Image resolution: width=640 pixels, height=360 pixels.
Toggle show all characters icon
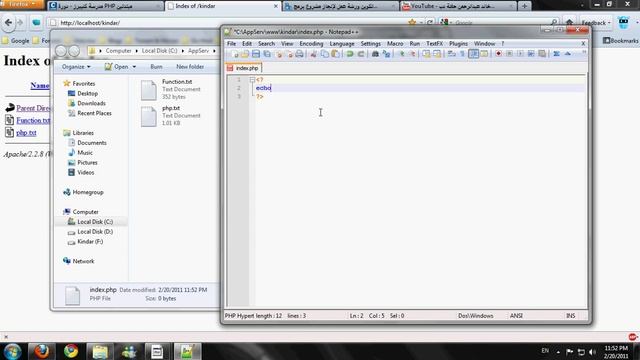pos(462,54)
